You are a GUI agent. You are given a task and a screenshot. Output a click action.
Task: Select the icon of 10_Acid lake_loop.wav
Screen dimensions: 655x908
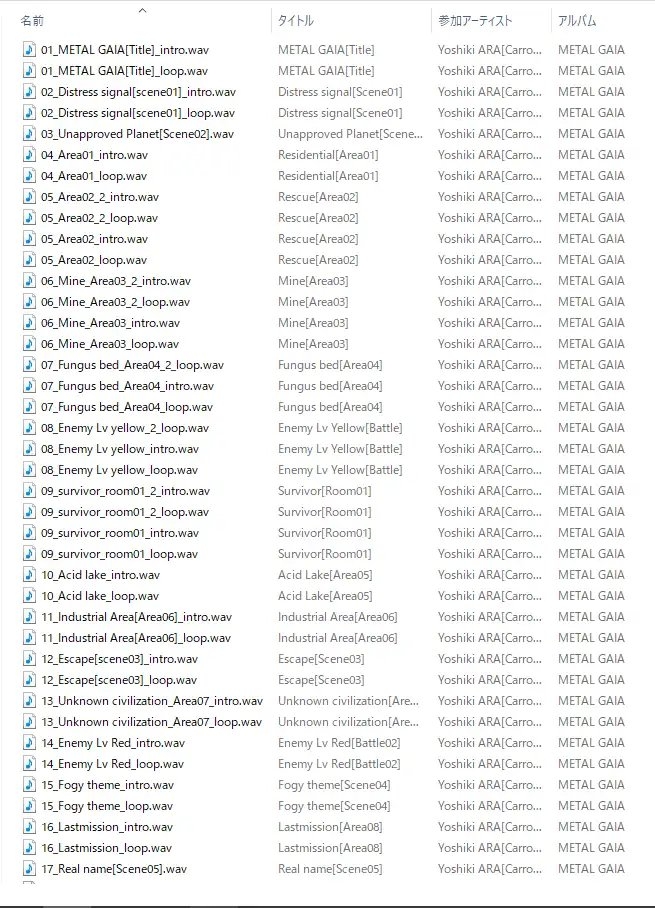click(x=29, y=596)
